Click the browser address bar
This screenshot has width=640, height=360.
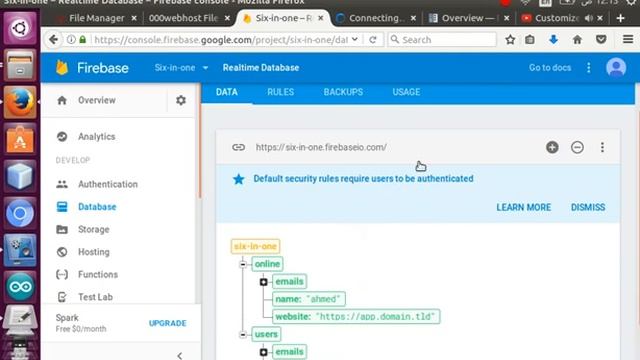pos(220,40)
